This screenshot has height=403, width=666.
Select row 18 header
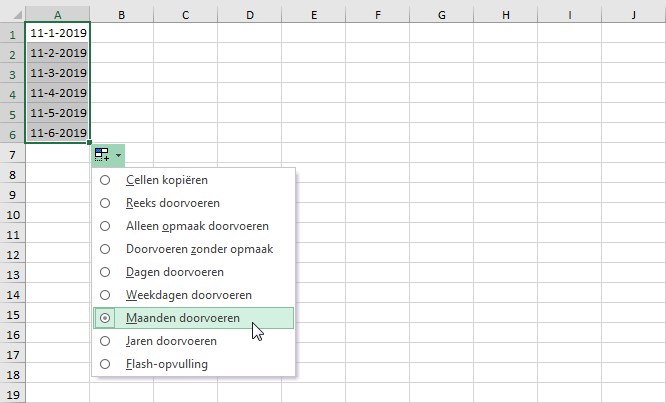12,373
